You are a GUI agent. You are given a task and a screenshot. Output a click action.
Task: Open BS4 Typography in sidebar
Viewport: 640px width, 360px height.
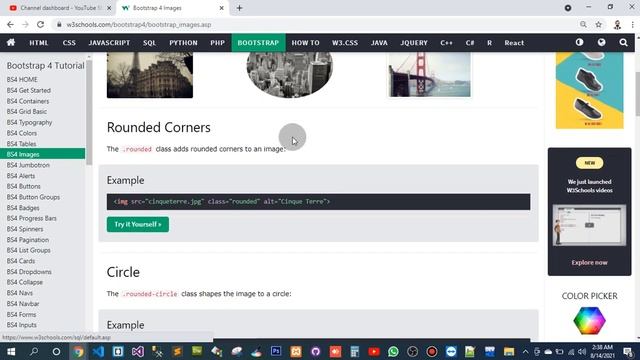point(29,122)
